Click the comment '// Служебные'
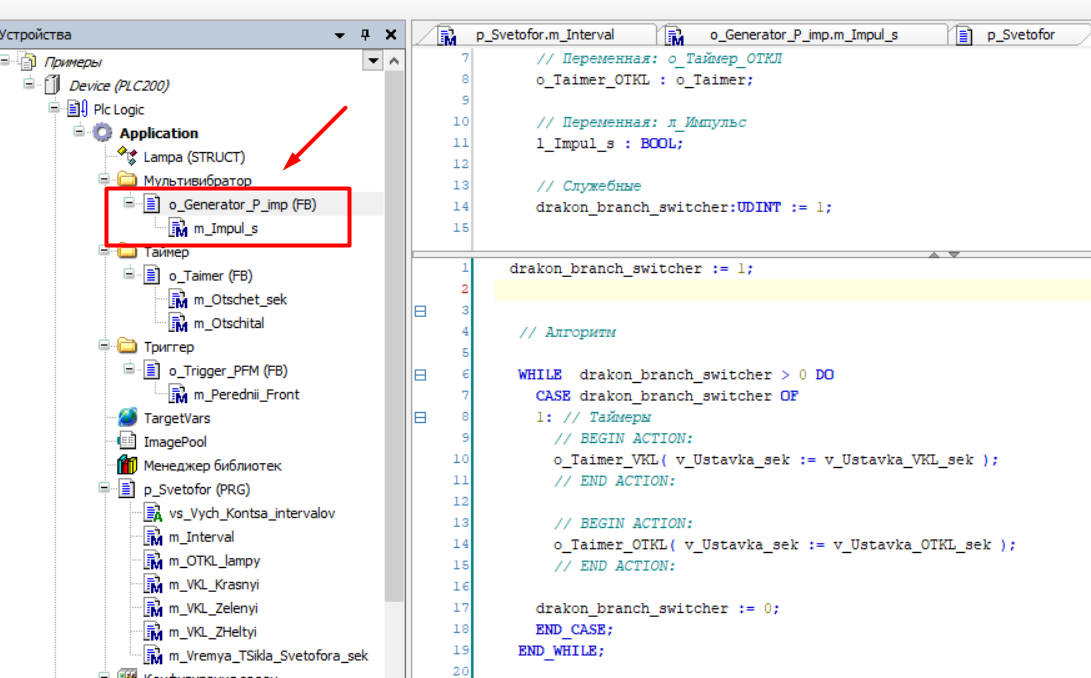The width and height of the screenshot is (1091, 678). [589, 186]
